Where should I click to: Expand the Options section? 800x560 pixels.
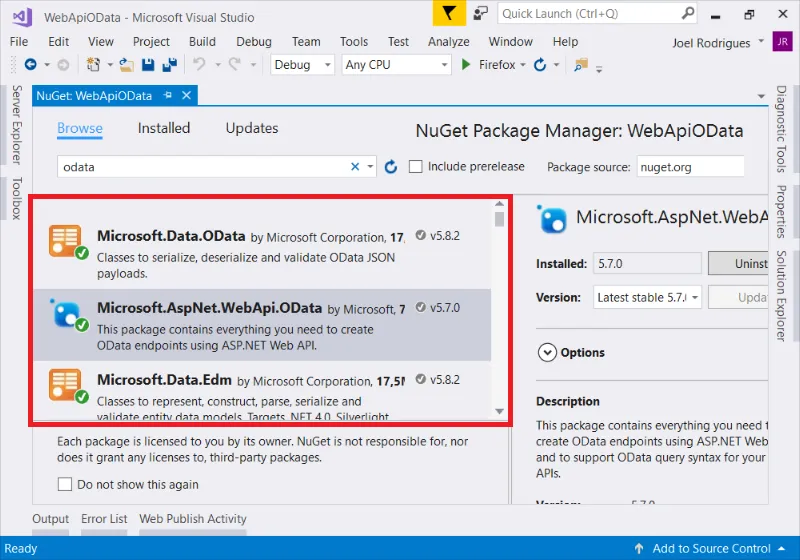[x=547, y=352]
